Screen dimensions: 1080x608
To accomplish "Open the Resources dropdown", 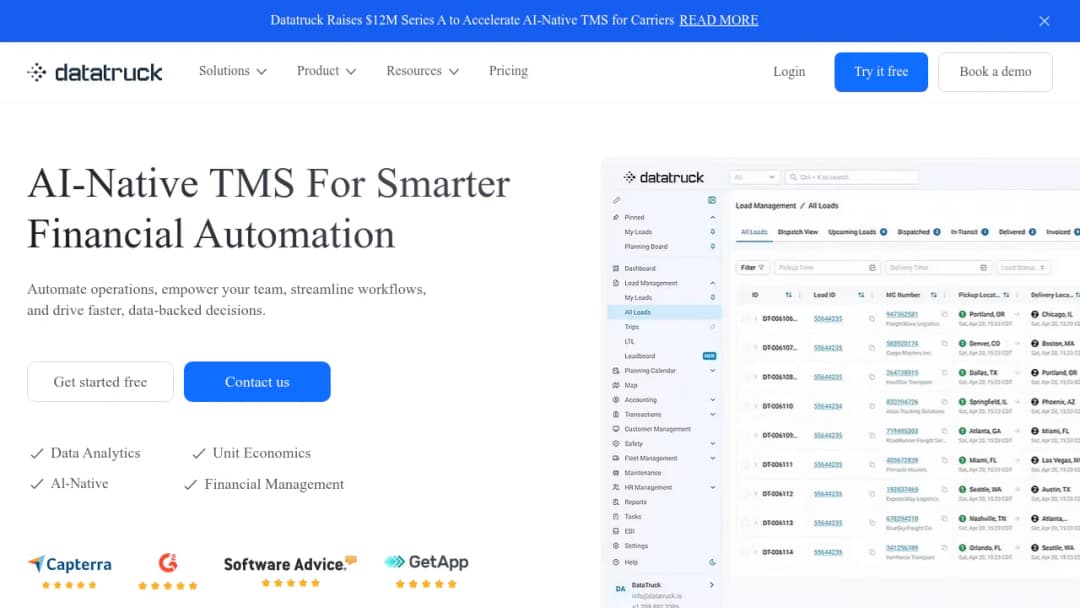I will tap(422, 71).
